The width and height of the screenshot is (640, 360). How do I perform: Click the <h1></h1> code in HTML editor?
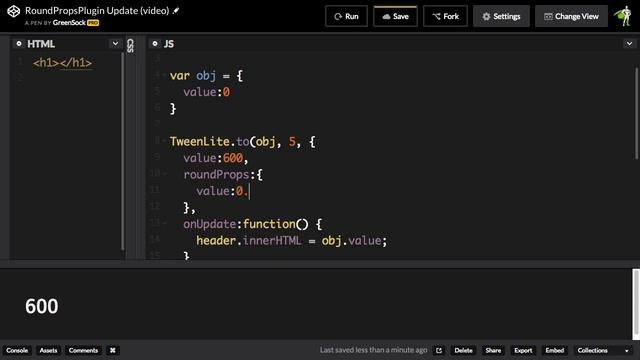(x=62, y=63)
